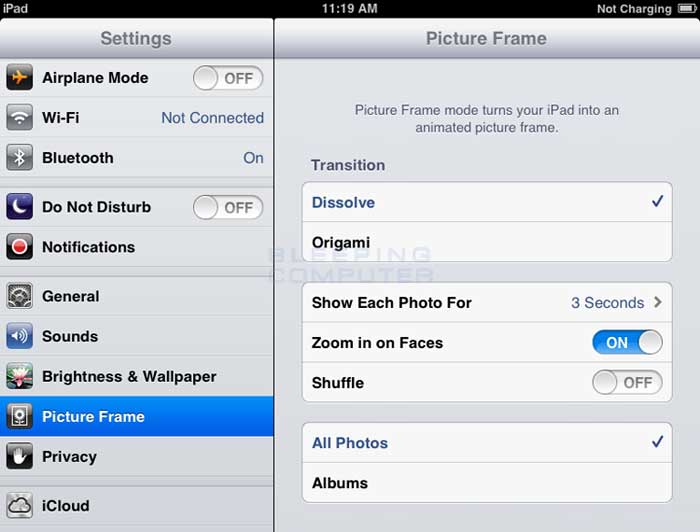Select Picture Frame in settings list
Image resolution: width=700 pixels, height=532 pixels.
(x=137, y=416)
